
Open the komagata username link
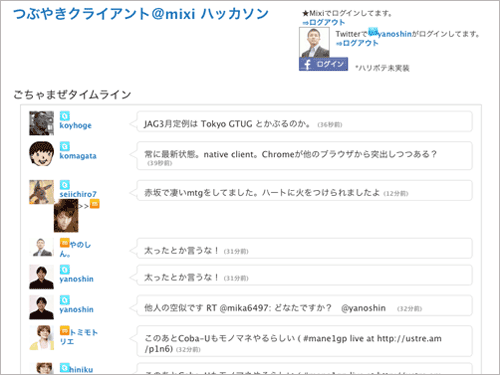point(78,156)
